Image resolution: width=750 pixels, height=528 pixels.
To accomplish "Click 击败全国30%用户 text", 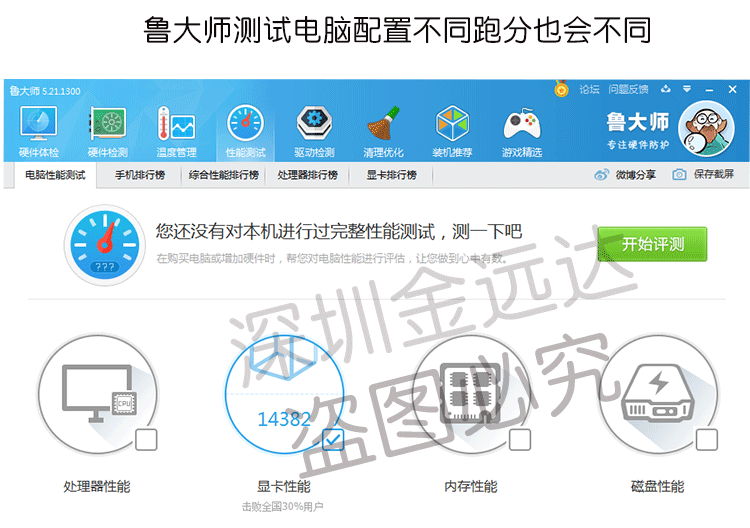I will pyautogui.click(x=283, y=506).
